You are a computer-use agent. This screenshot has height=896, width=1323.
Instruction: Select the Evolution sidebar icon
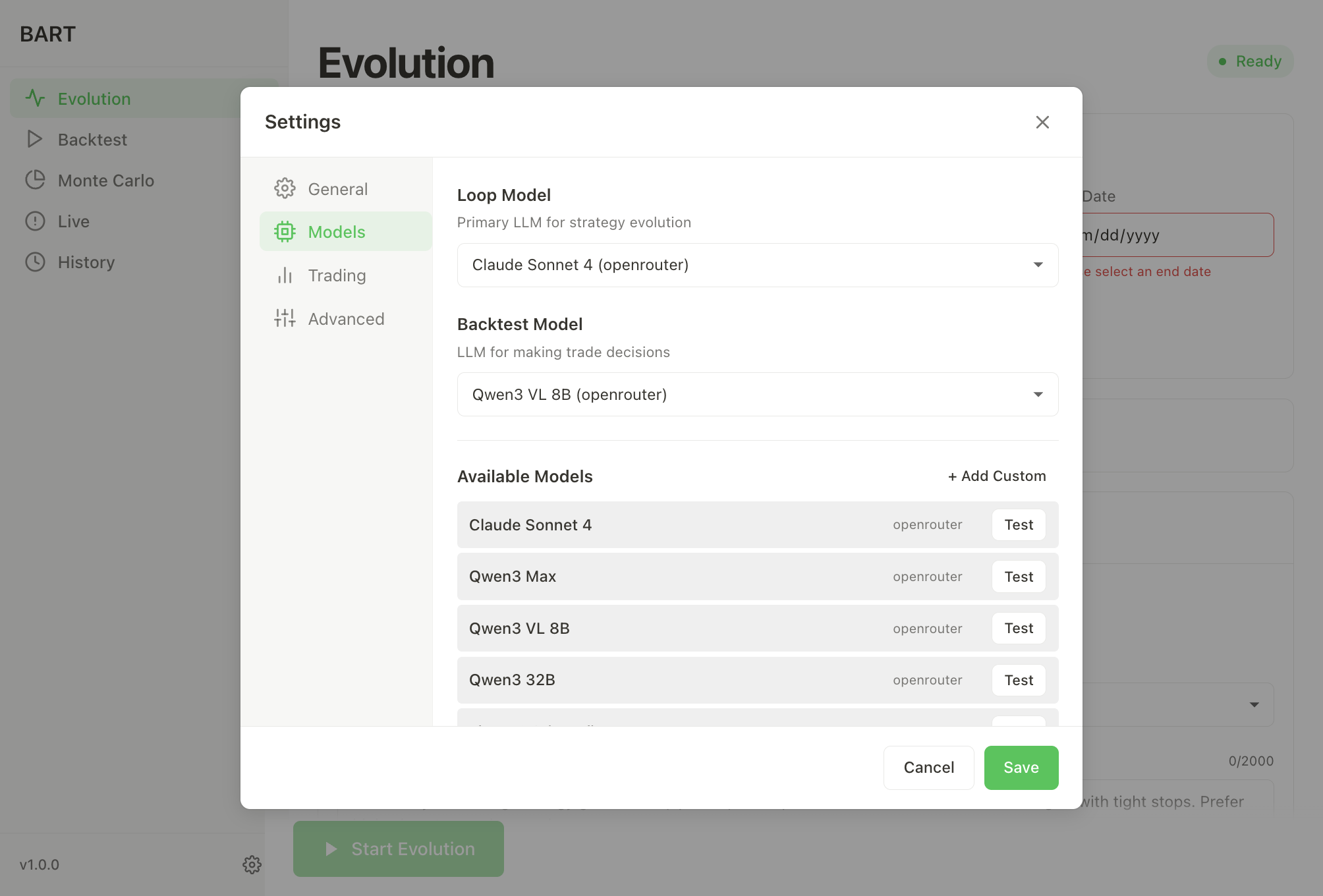35,98
